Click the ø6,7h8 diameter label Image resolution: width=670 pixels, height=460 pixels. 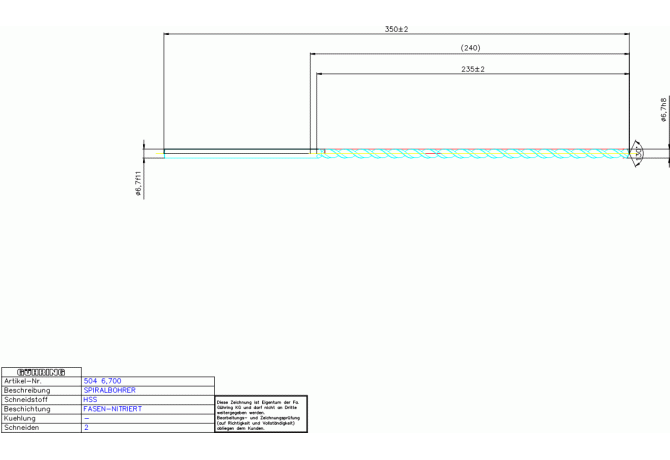coord(662,110)
